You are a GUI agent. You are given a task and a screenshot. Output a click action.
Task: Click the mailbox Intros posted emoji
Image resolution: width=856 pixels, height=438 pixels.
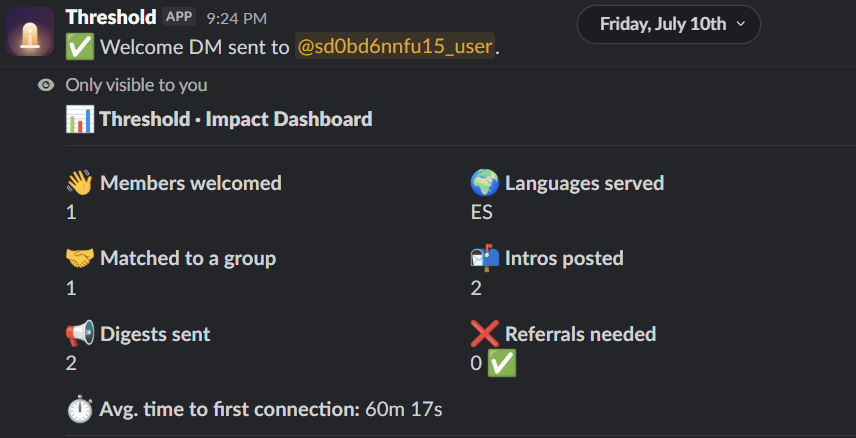point(485,258)
